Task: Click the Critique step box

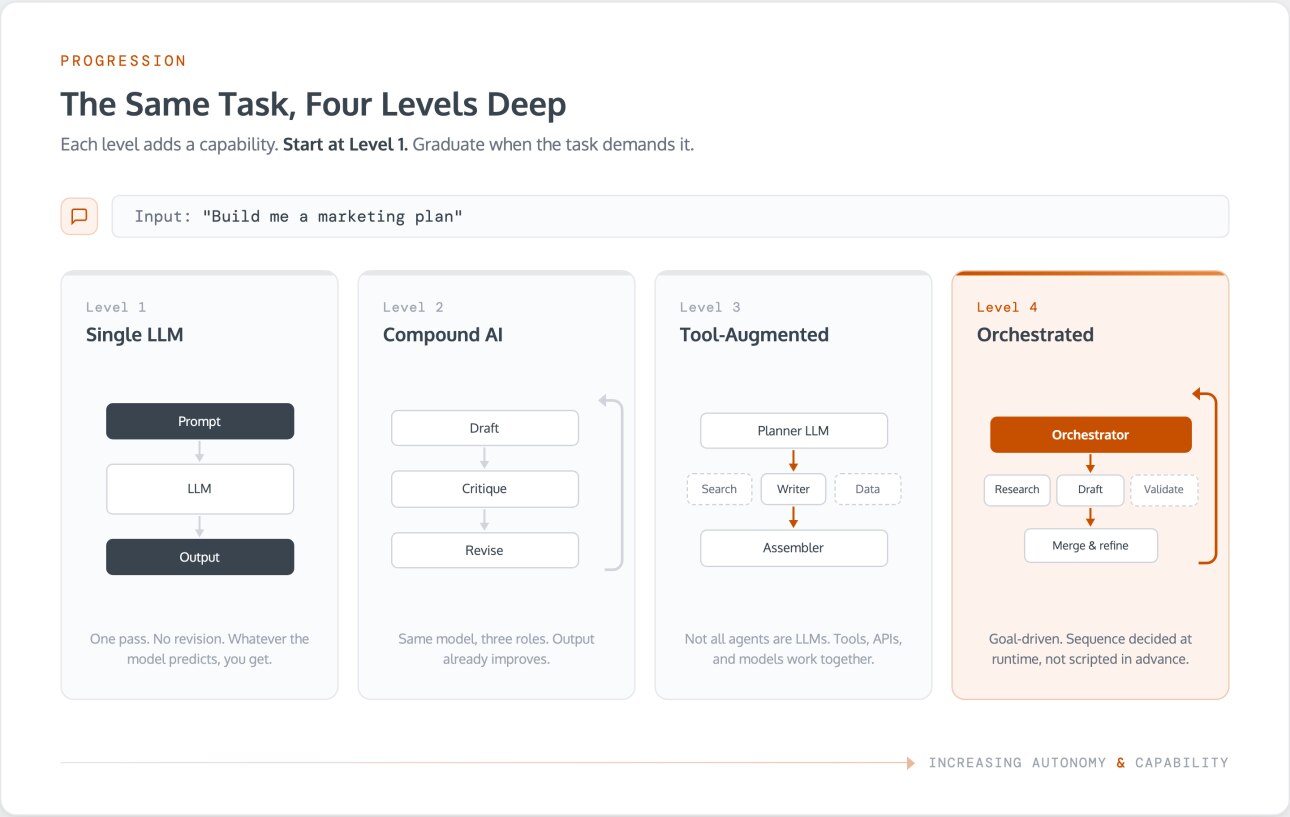Action: coord(485,489)
